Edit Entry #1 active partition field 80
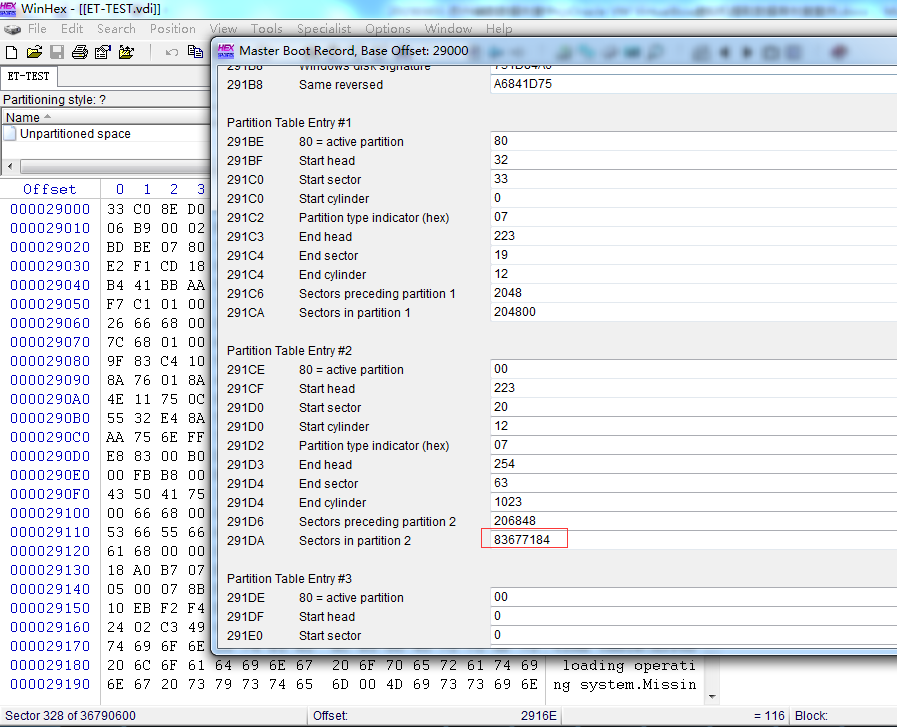 click(693, 141)
